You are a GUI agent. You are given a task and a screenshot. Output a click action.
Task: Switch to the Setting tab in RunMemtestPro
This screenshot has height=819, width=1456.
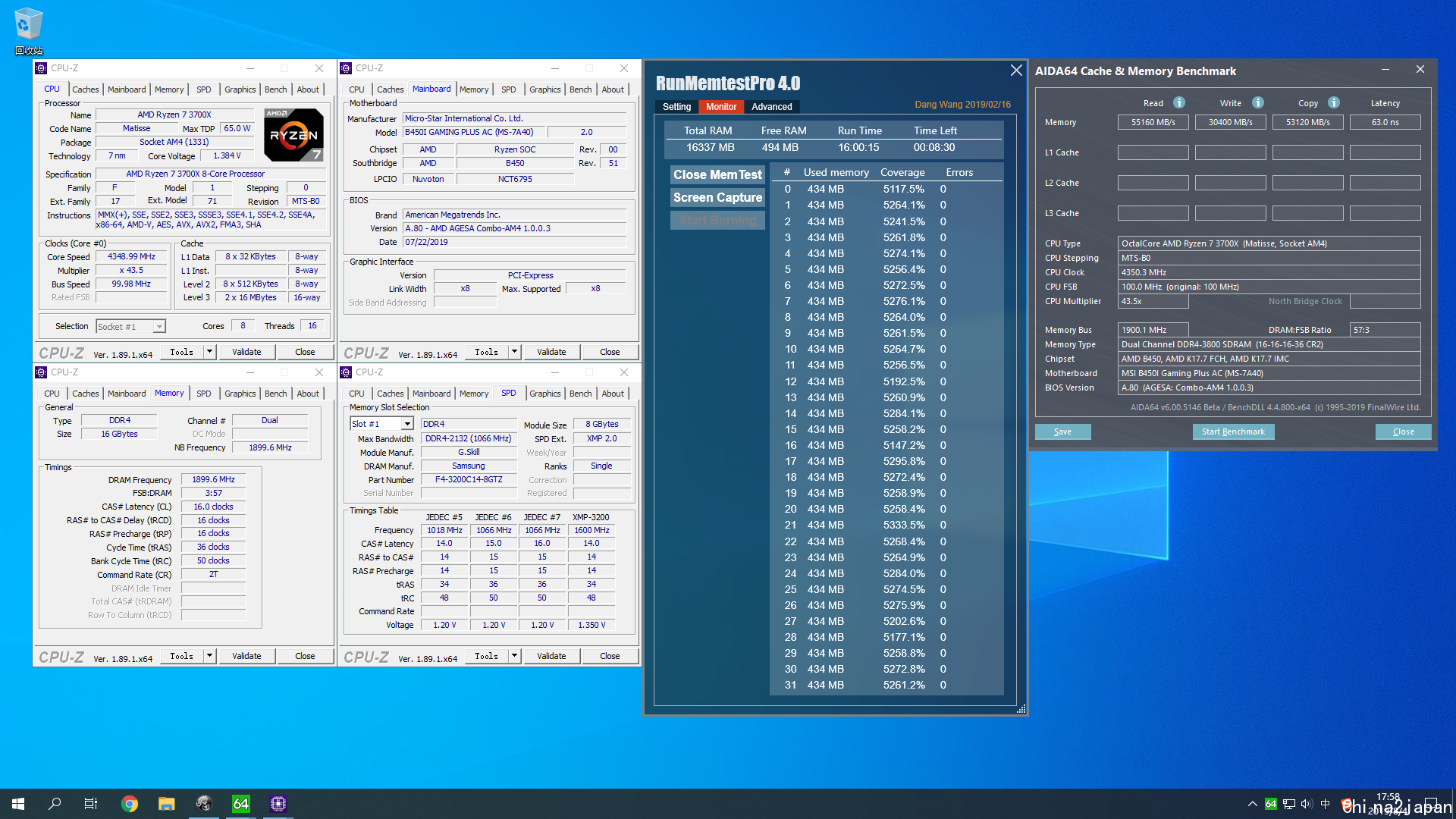tap(676, 107)
